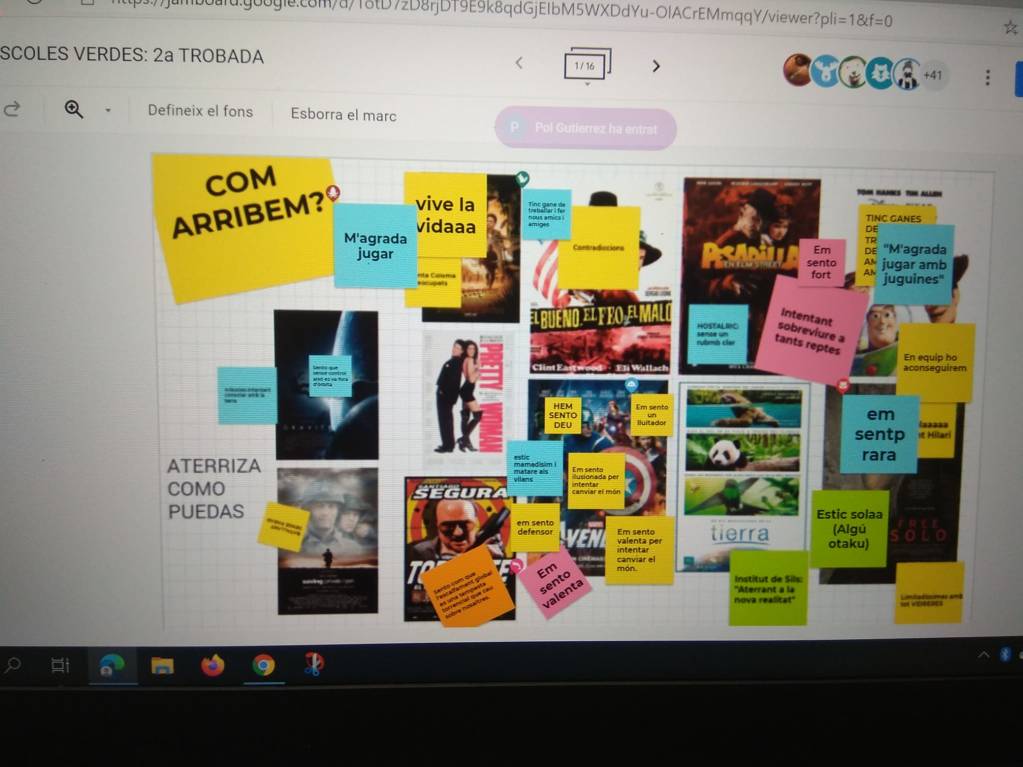Click the third green collaborator avatar
Image resolution: width=1023 pixels, height=767 pixels.
coord(852,72)
